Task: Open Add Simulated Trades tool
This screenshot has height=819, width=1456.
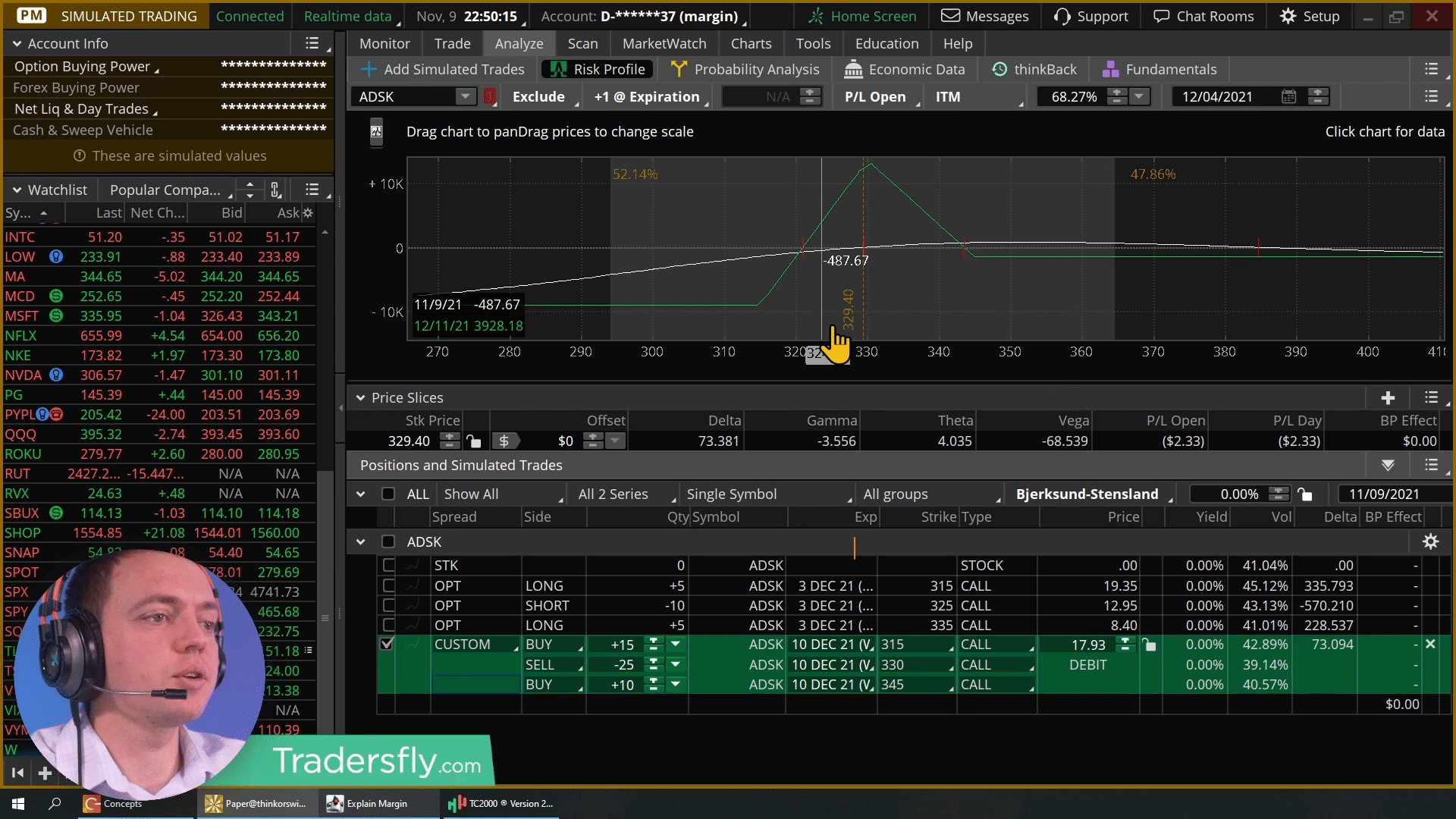Action: click(x=443, y=69)
